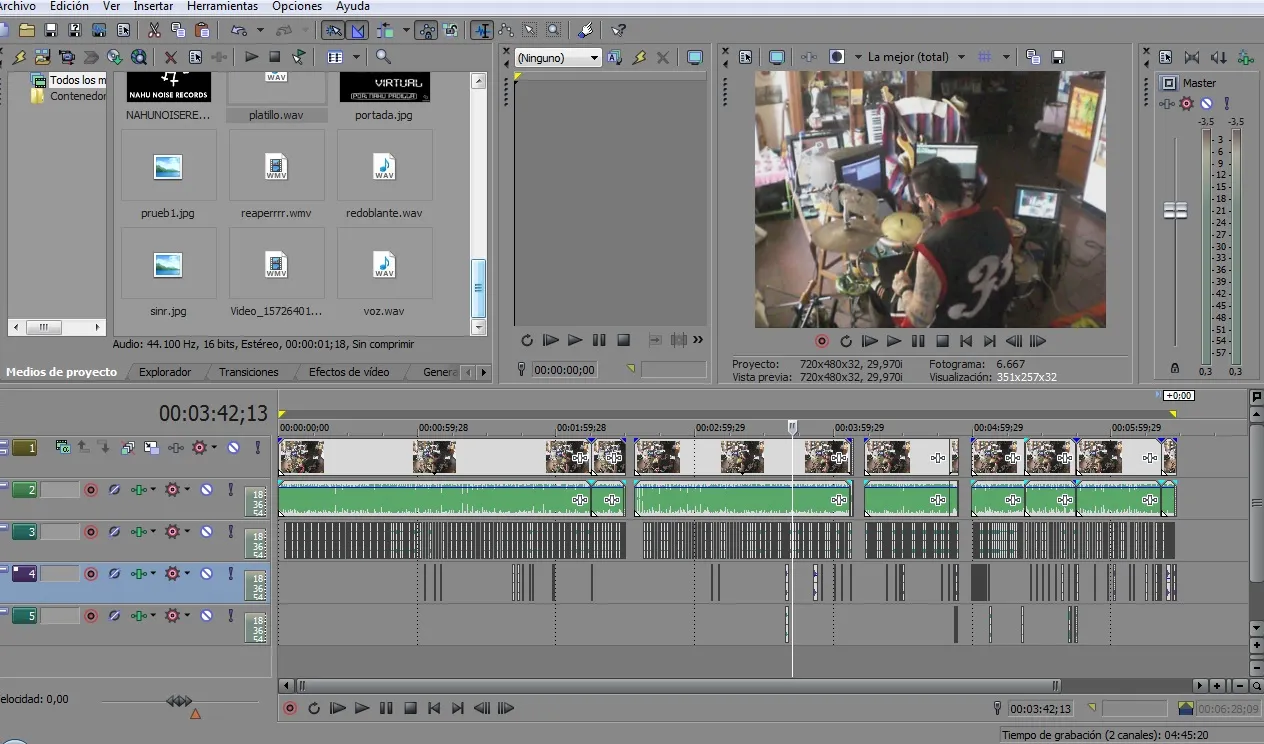Open track motion on video track 1
Image resolution: width=1264 pixels, height=744 pixels.
151,448
